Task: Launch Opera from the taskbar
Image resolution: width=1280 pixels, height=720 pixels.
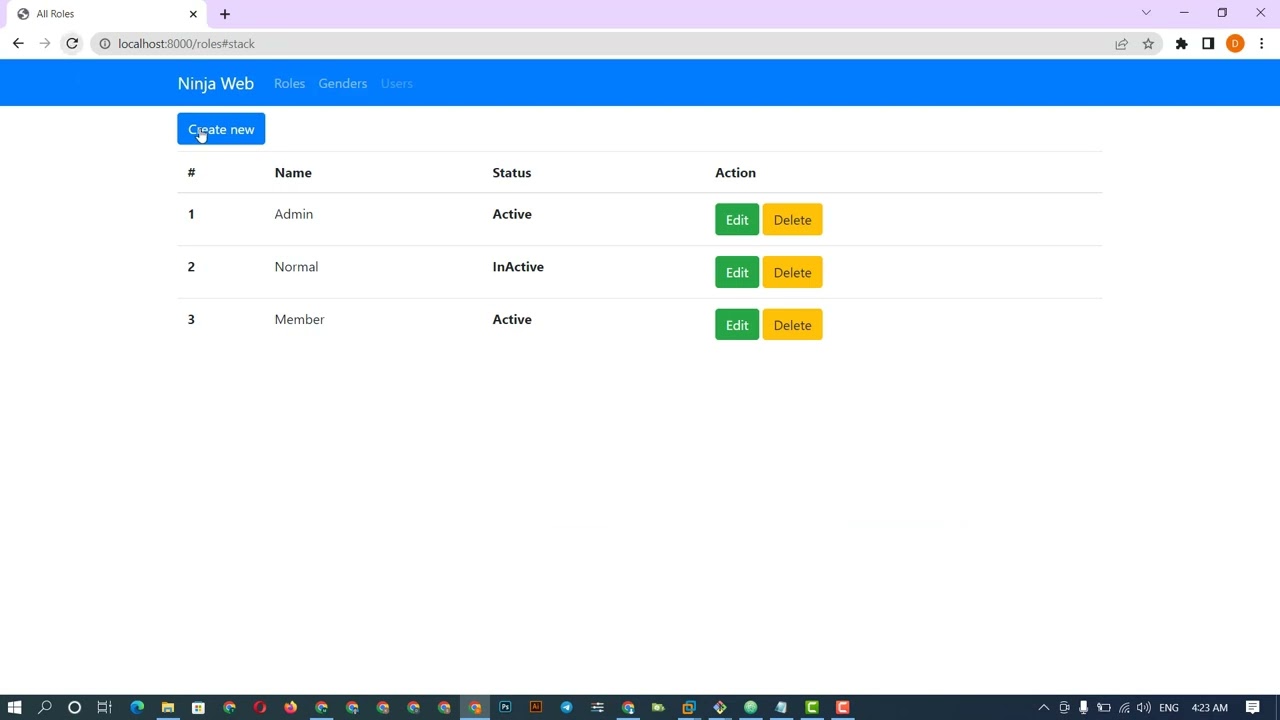Action: click(260, 708)
